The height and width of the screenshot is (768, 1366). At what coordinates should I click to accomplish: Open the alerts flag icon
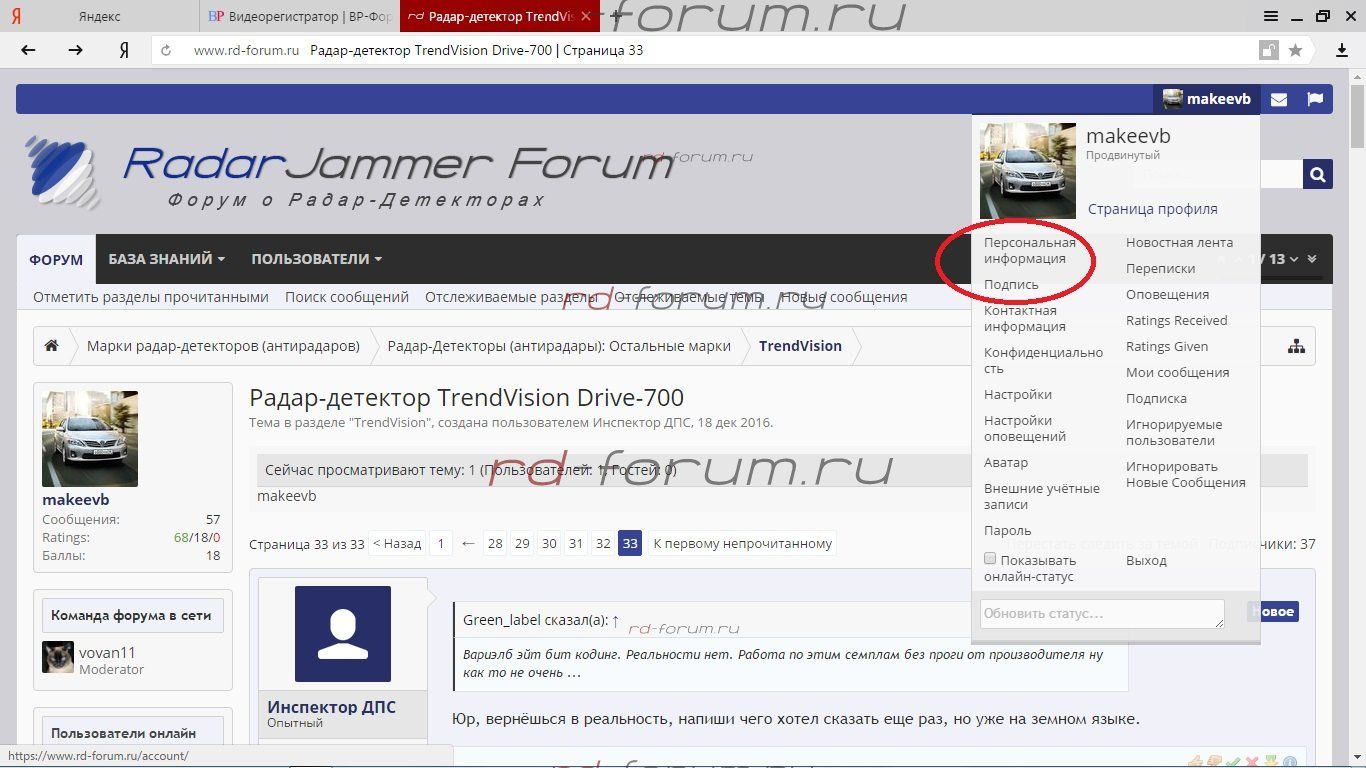[x=1315, y=99]
